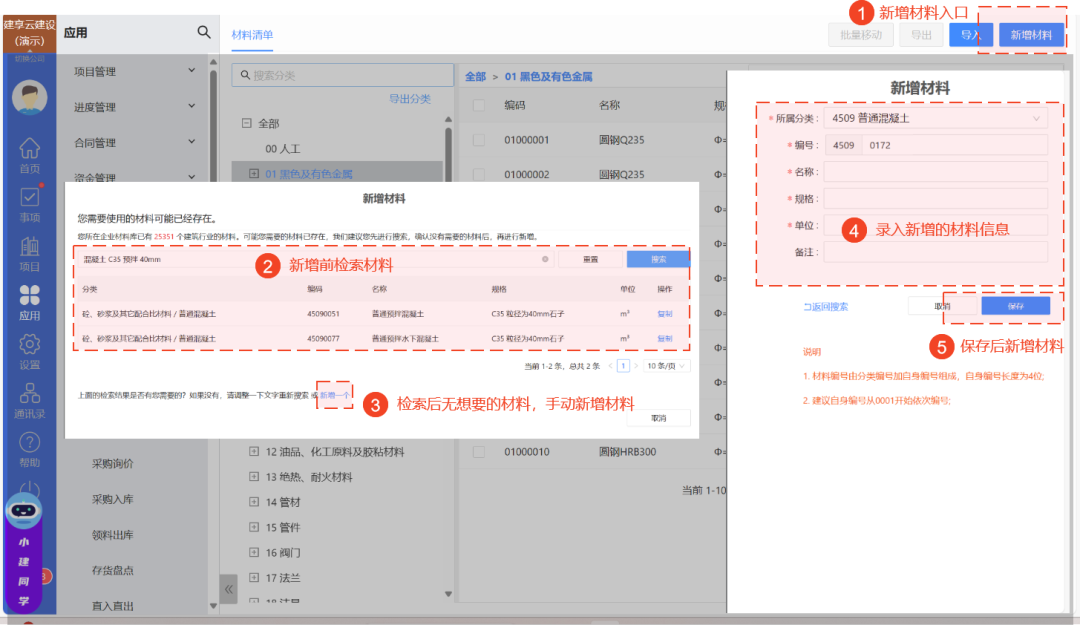Image resolution: width=1080 pixels, height=625 pixels.
Task: Open the 事项 tasks icon
Action: 29,201
